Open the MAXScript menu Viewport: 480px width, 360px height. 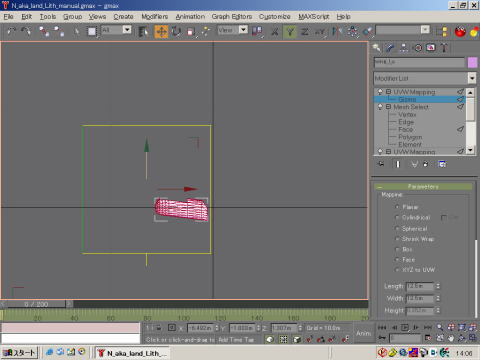tap(313, 16)
